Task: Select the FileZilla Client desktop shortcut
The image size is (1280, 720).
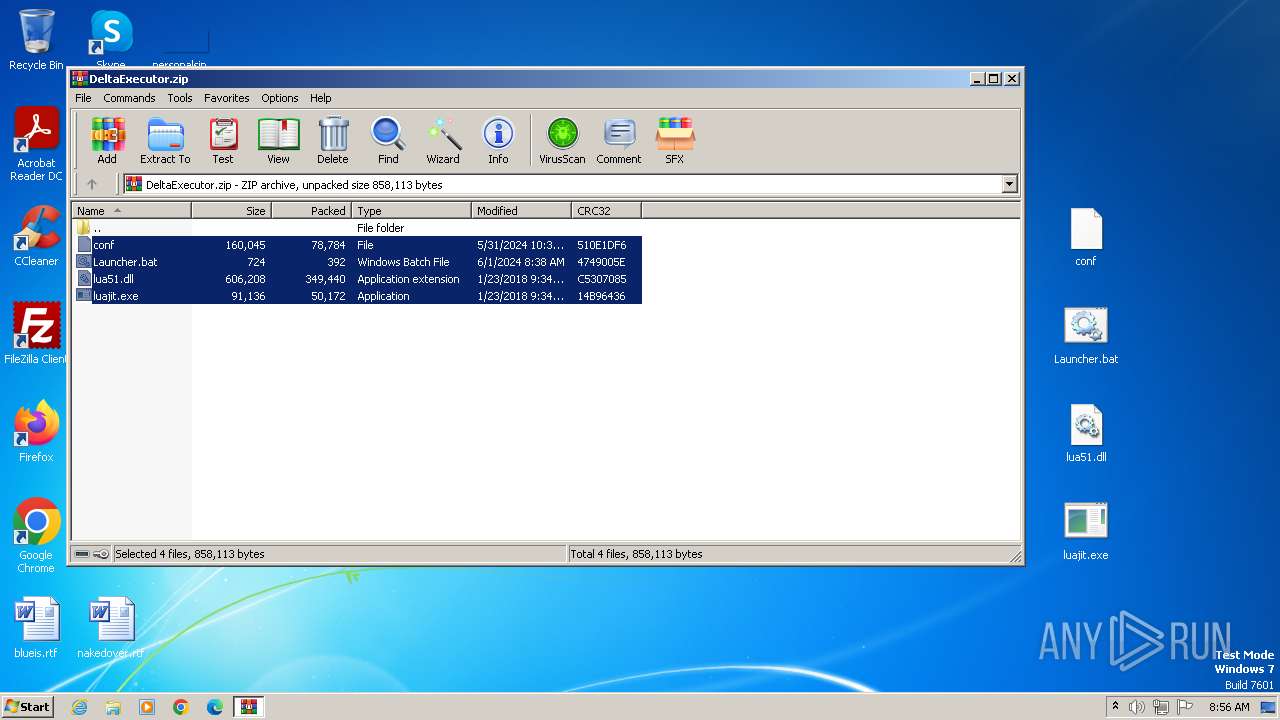Action: pos(36,334)
